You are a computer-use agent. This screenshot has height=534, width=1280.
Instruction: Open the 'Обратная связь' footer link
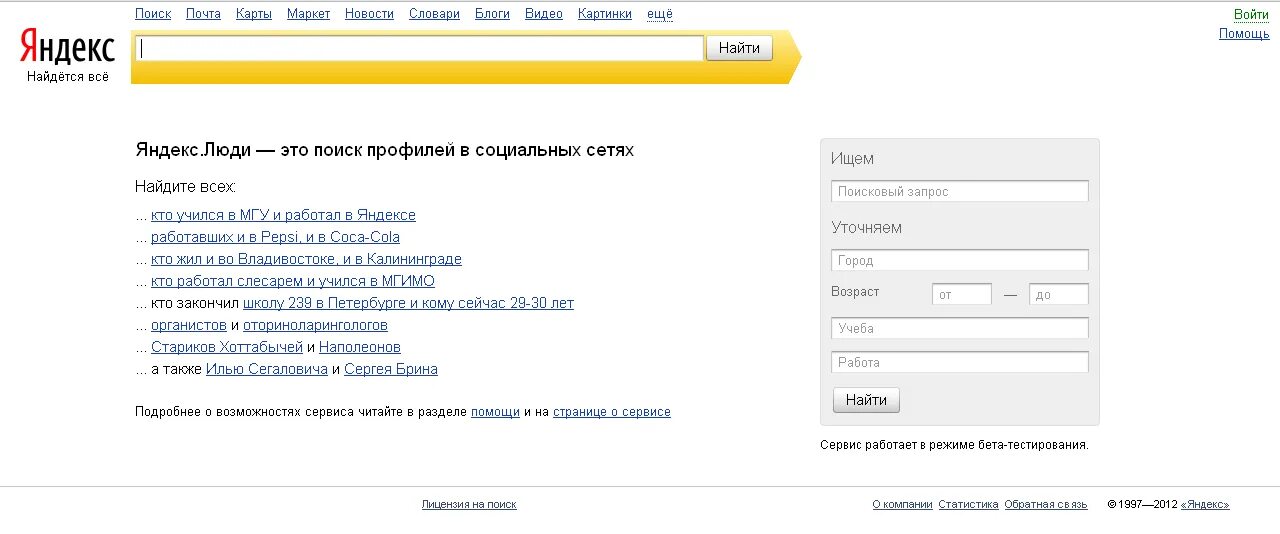1046,505
